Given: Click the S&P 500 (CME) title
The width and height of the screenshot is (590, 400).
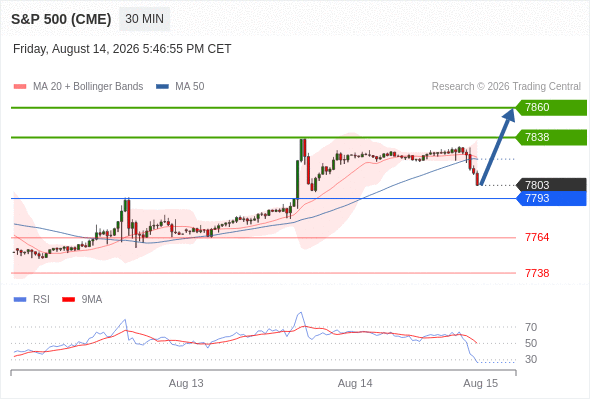Looking at the screenshot, I should [x=61, y=19].
